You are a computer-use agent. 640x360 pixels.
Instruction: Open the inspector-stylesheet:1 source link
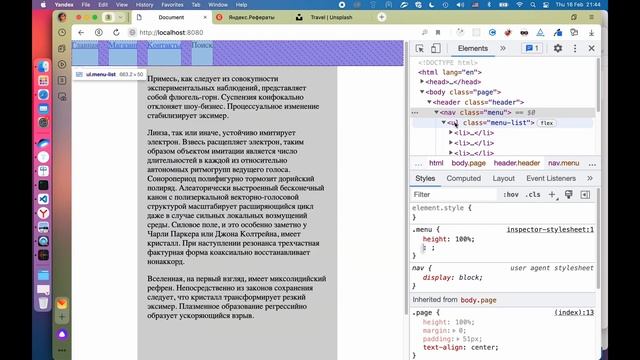(x=550, y=229)
